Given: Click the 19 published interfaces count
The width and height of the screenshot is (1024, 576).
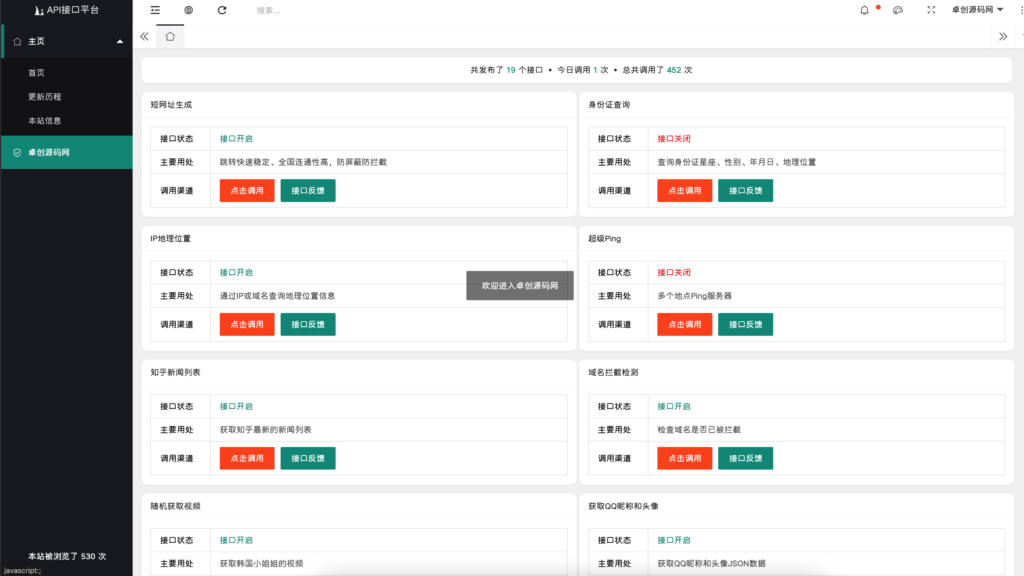Looking at the screenshot, I should click(x=511, y=70).
